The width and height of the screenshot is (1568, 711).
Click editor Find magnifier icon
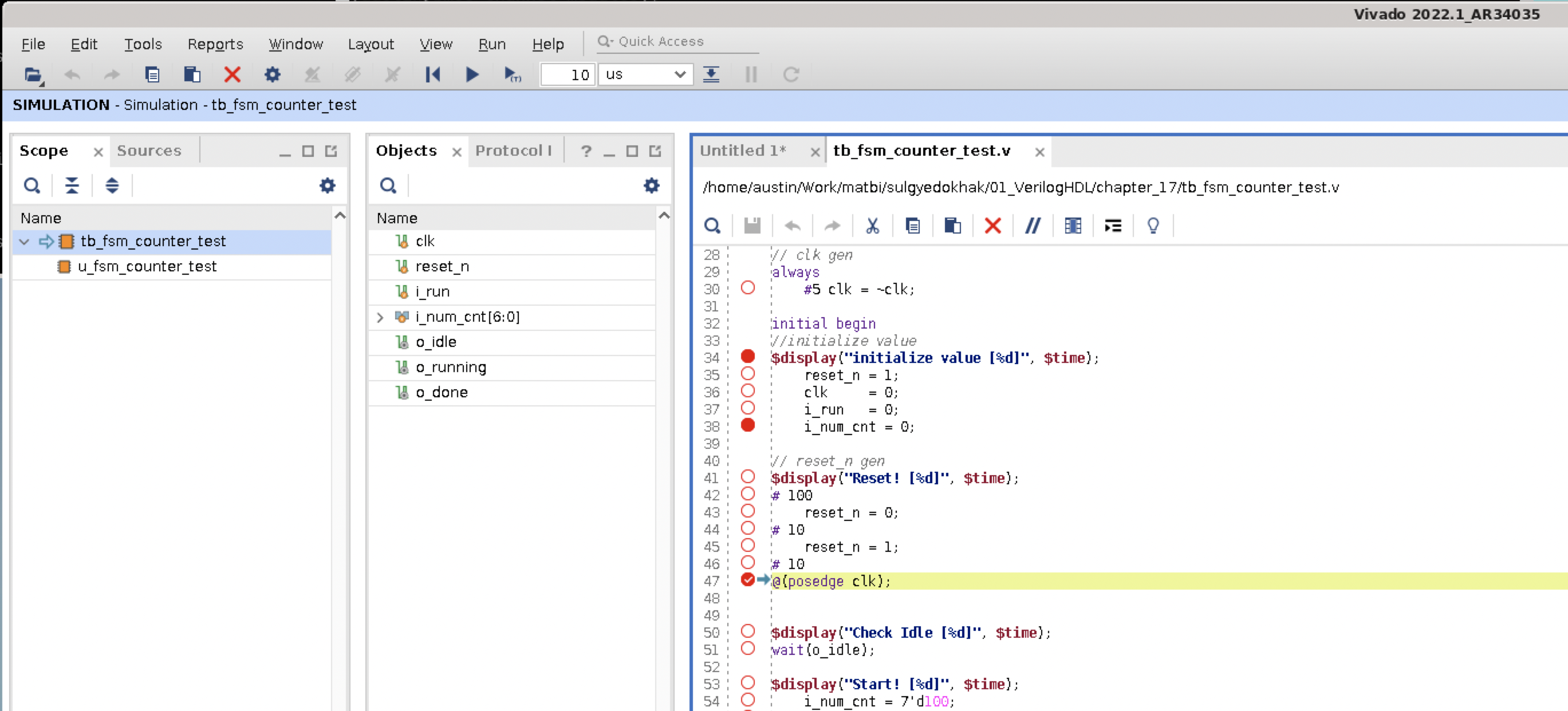pos(712,226)
